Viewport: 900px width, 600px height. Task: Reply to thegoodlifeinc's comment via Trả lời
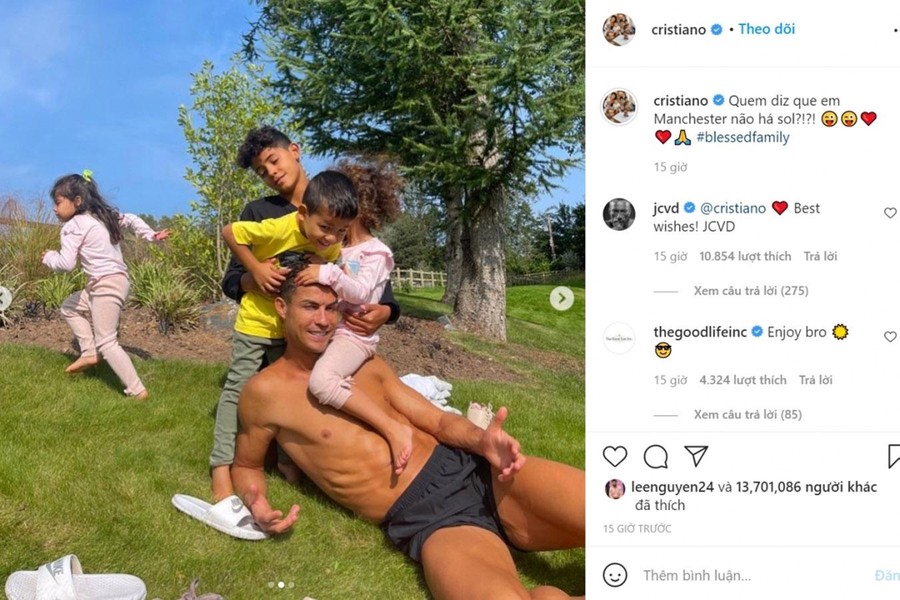click(816, 380)
